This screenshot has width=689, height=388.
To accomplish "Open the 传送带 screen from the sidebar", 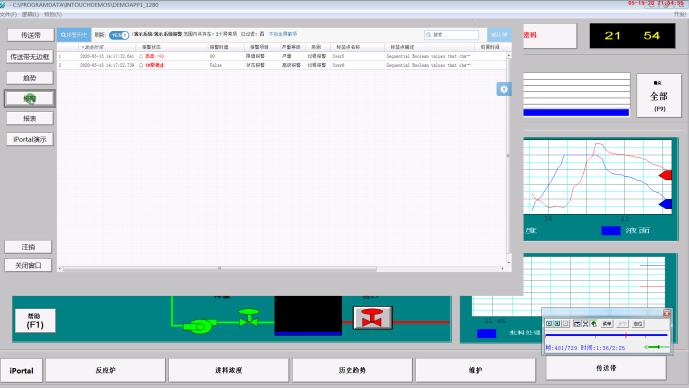I will [x=30, y=35].
